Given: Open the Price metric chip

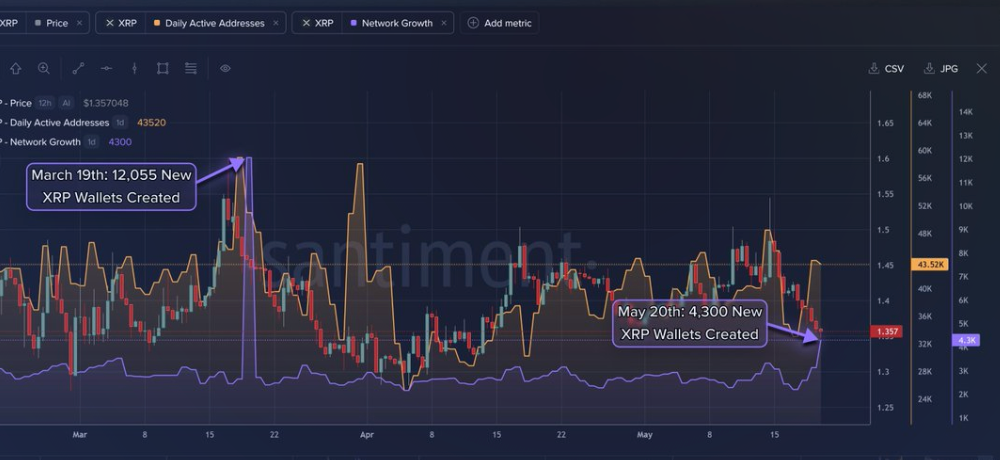Looking at the screenshot, I should tap(57, 23).
